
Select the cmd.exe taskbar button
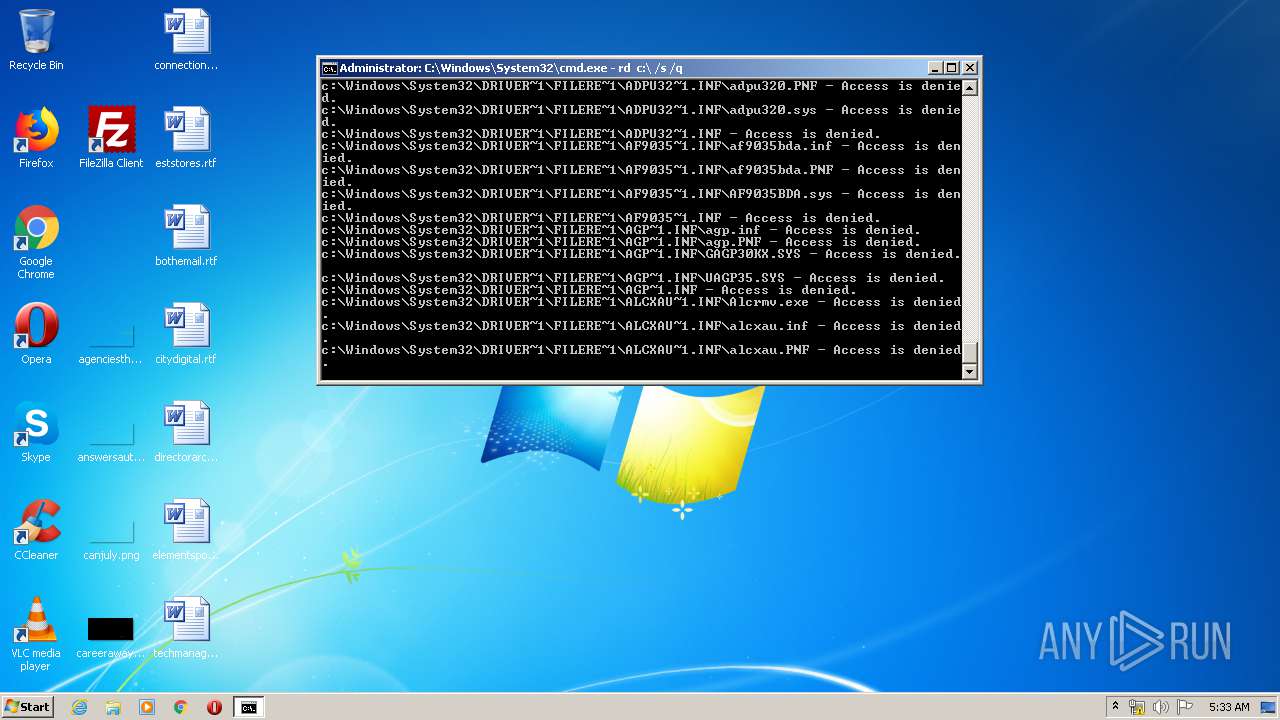coord(248,707)
